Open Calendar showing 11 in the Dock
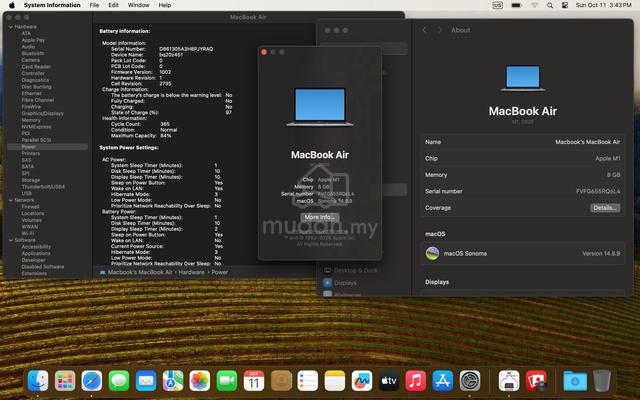 (253, 380)
